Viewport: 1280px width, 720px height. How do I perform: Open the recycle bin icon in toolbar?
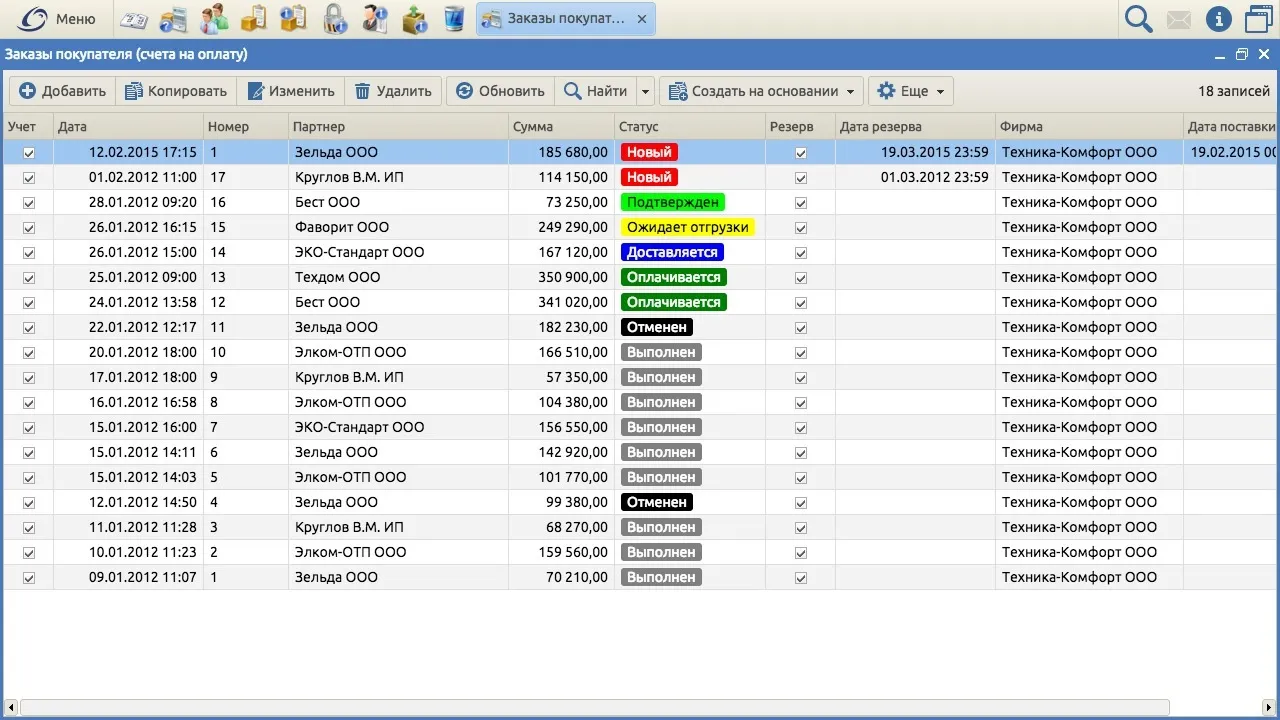pyautogui.click(x=453, y=19)
